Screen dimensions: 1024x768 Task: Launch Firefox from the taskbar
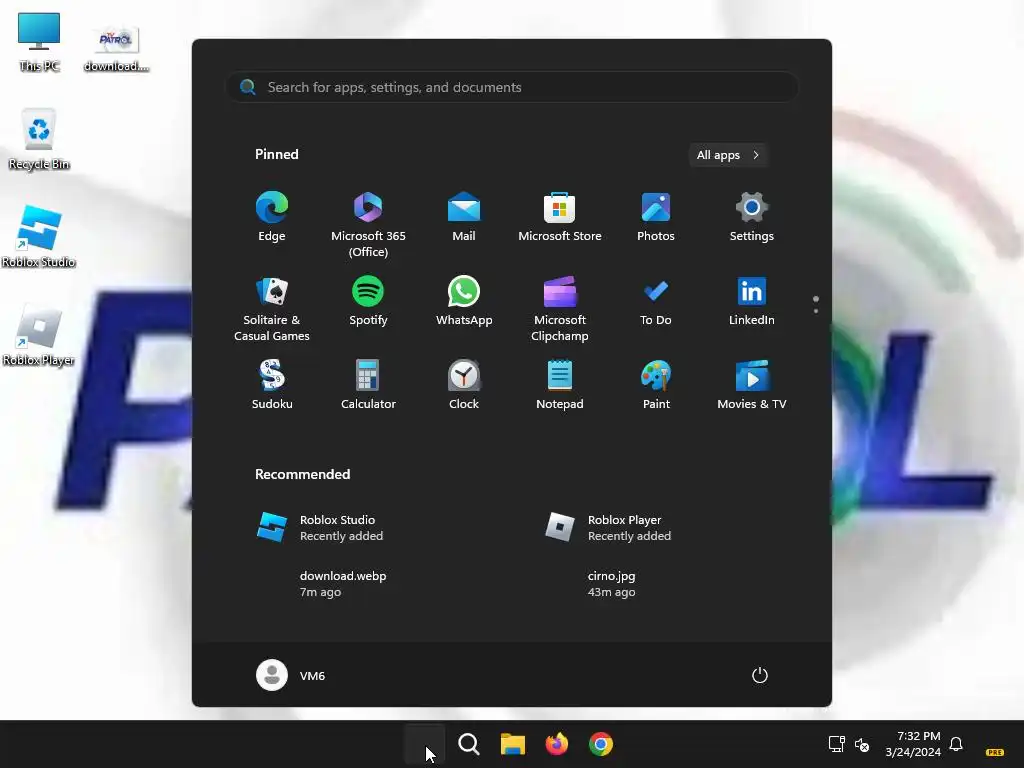click(x=556, y=744)
